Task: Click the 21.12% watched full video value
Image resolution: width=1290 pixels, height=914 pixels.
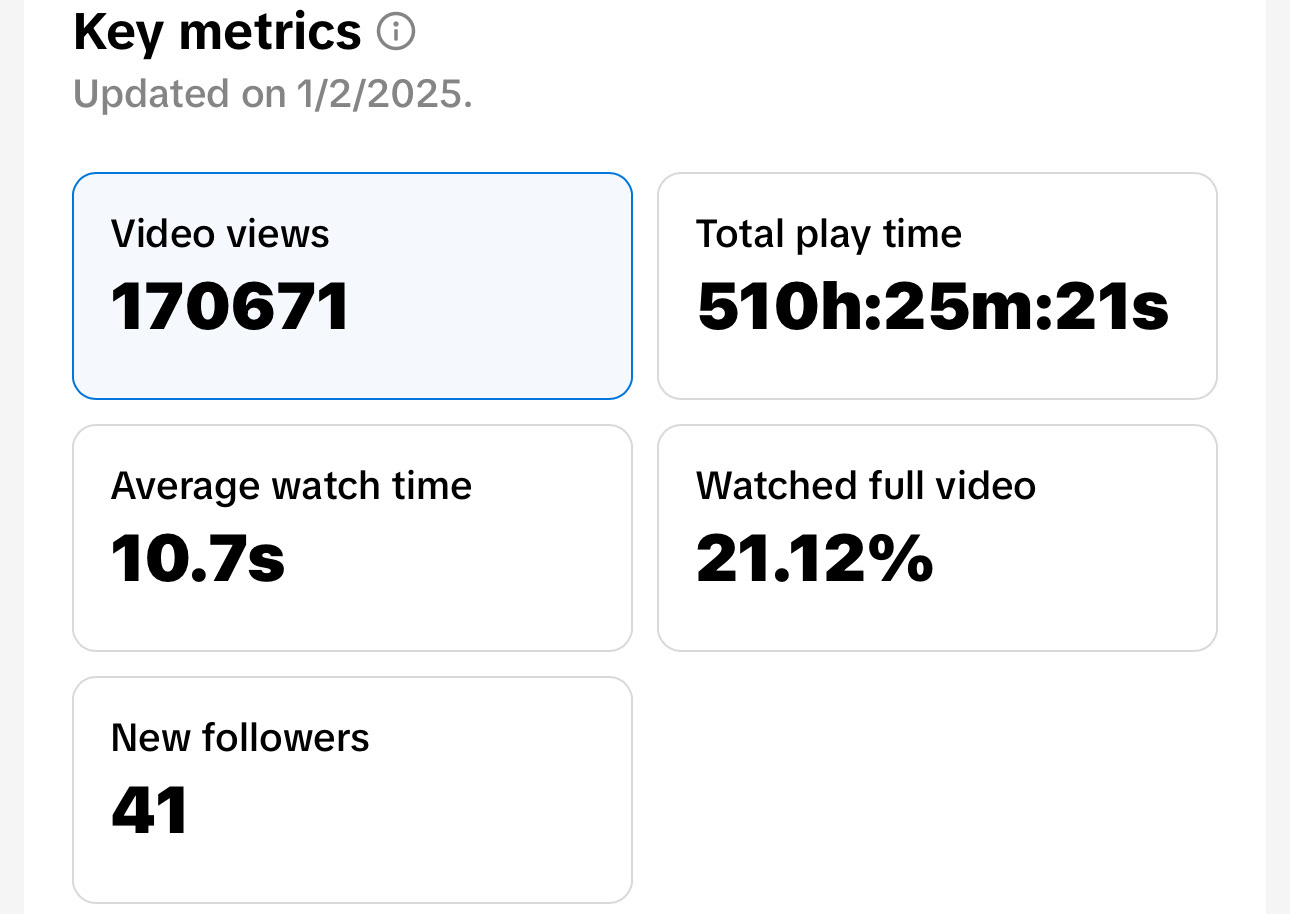Action: (x=814, y=558)
